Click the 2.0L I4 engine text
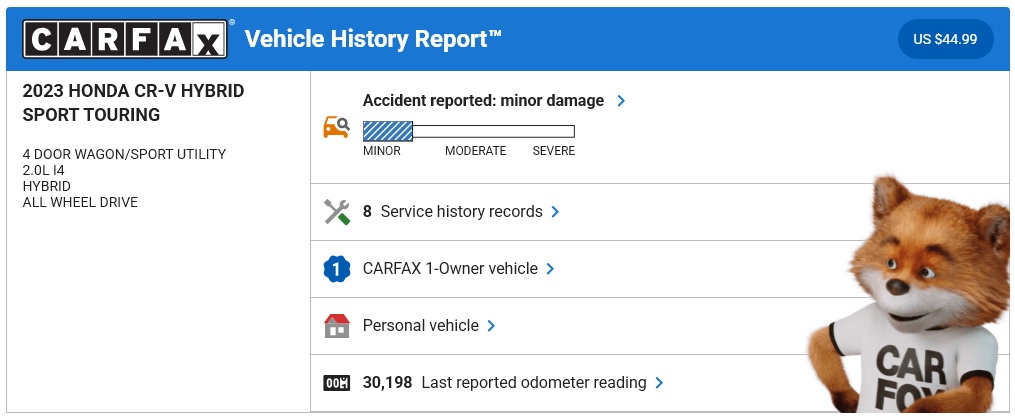This screenshot has height=418, width=1015. [43, 171]
